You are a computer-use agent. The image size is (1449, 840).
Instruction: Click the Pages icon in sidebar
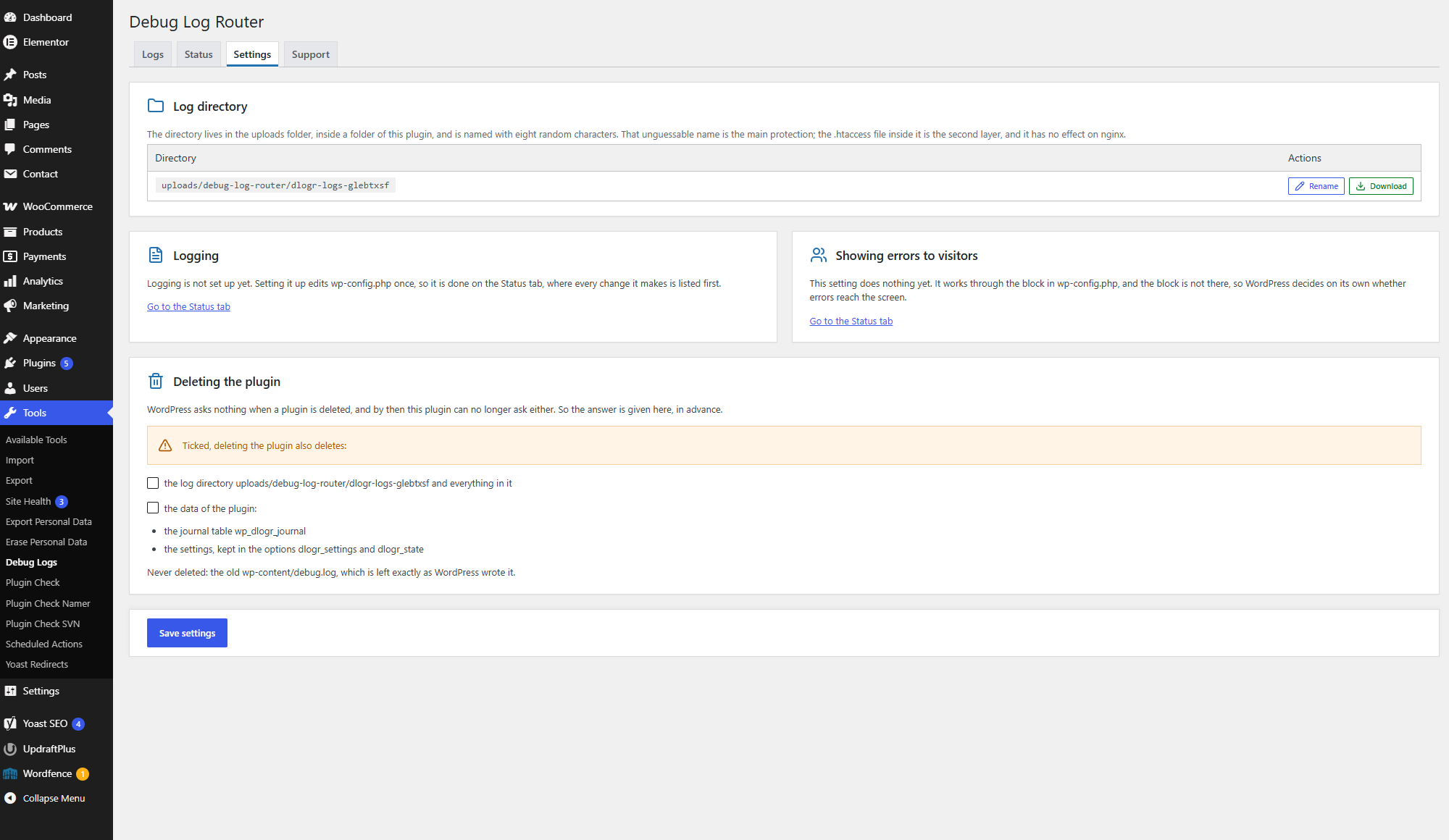[x=10, y=125]
